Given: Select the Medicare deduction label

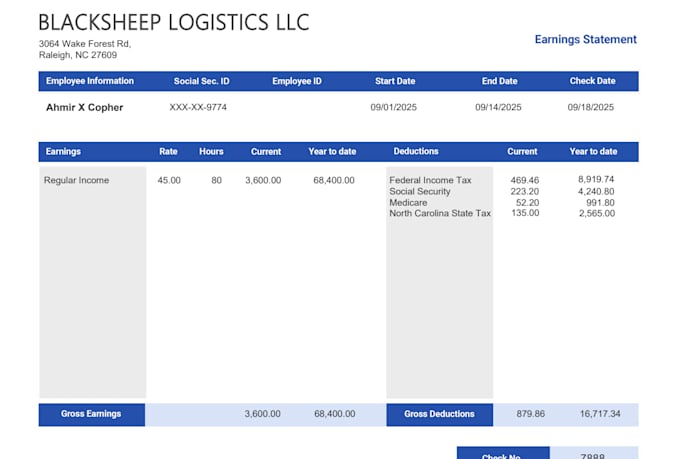Looking at the screenshot, I should (408, 202).
